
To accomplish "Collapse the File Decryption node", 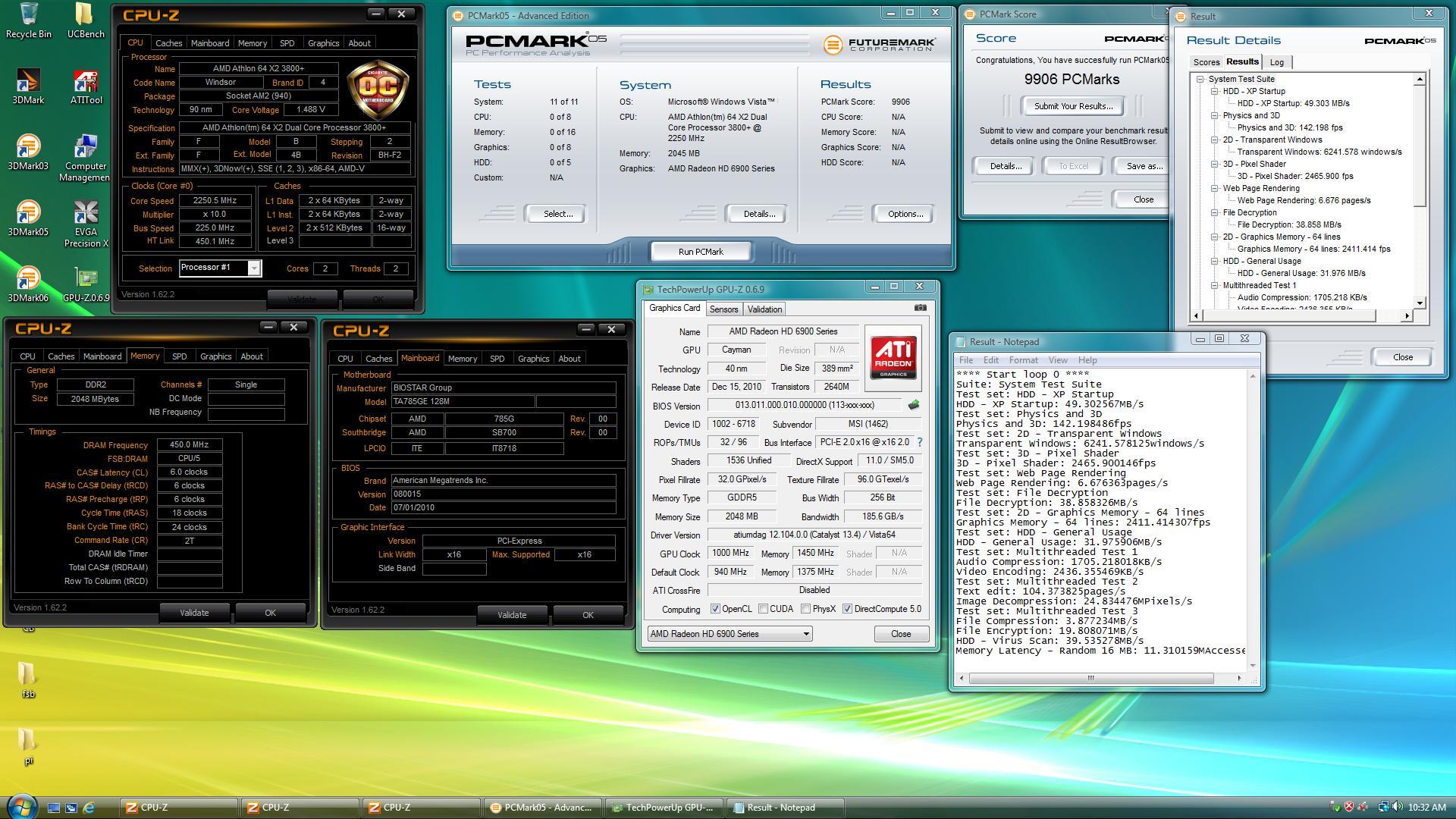I will point(1214,212).
